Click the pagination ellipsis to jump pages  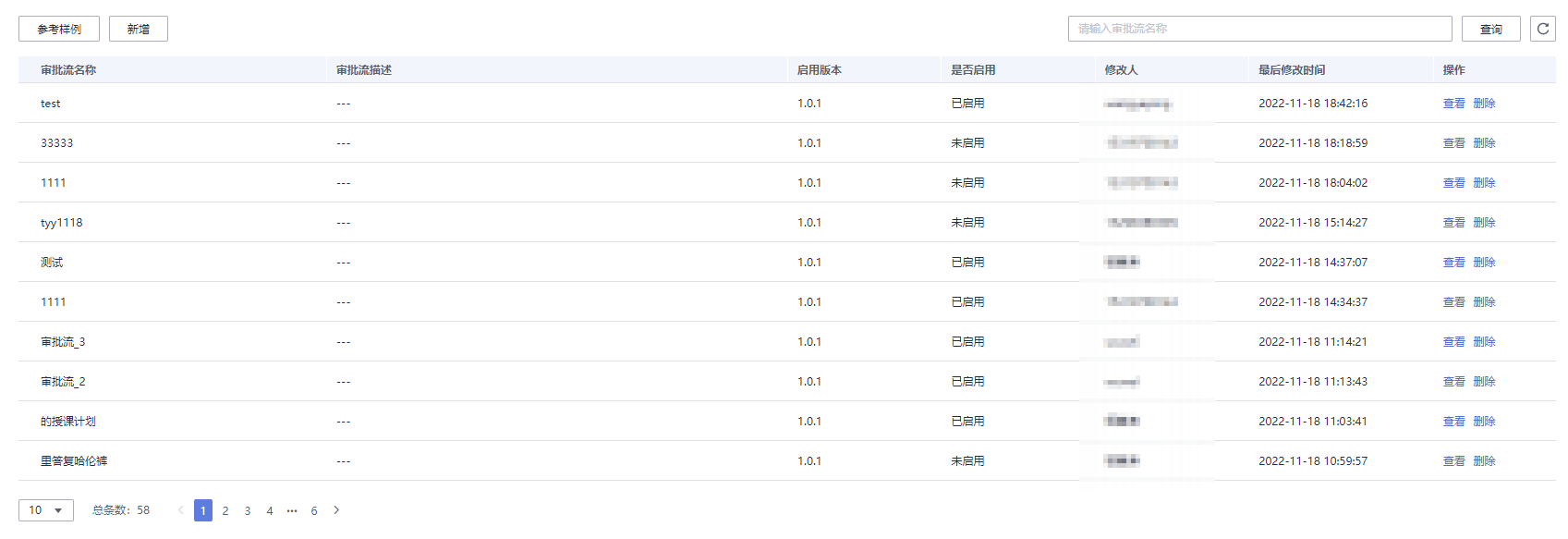tap(292, 510)
